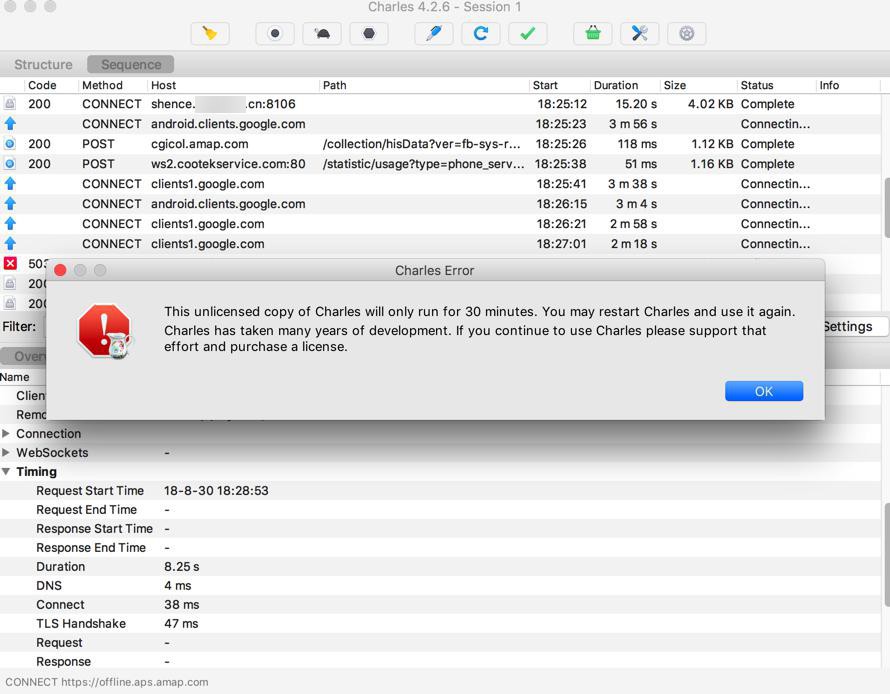Open Settings gear icon in the toolbar
Viewport: 890px width, 694px height.
pos(687,33)
